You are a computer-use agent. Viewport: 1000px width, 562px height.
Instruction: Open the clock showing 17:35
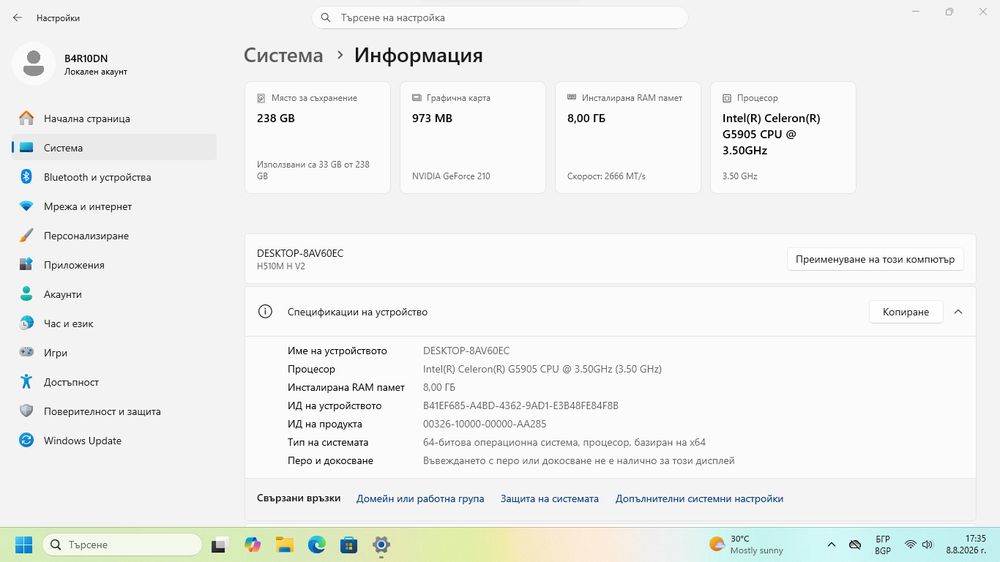[966, 545]
